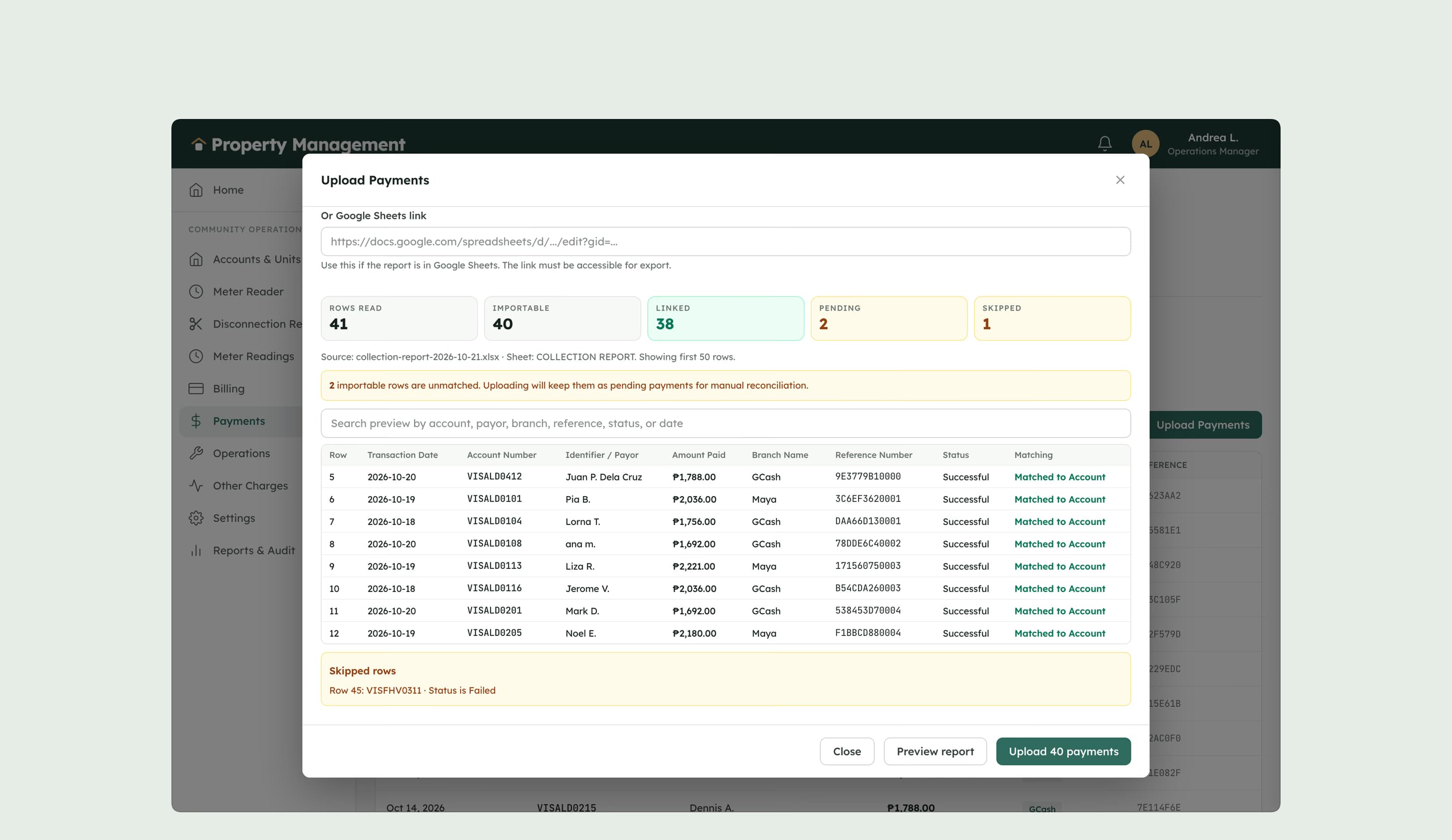The height and width of the screenshot is (840, 1452).
Task: Click the Matching column header
Action: [1033, 455]
